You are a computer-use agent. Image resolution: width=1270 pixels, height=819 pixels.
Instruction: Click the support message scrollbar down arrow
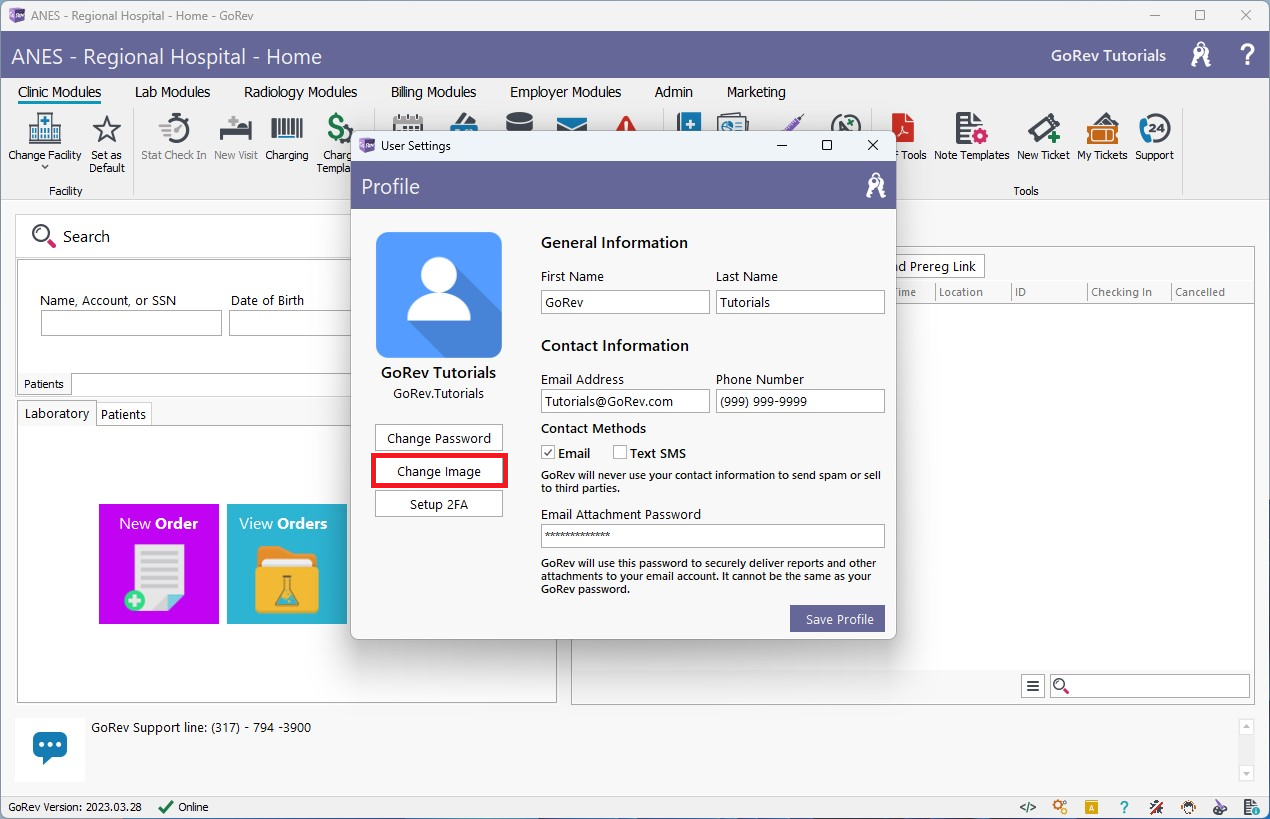coord(1246,773)
